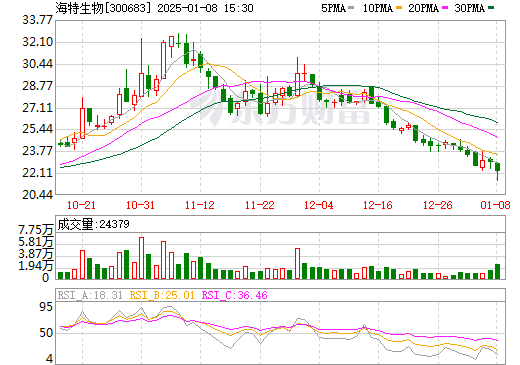The width and height of the screenshot is (520, 365).
Task: Click the 成交量:24379 volume label
Action: pos(93,224)
